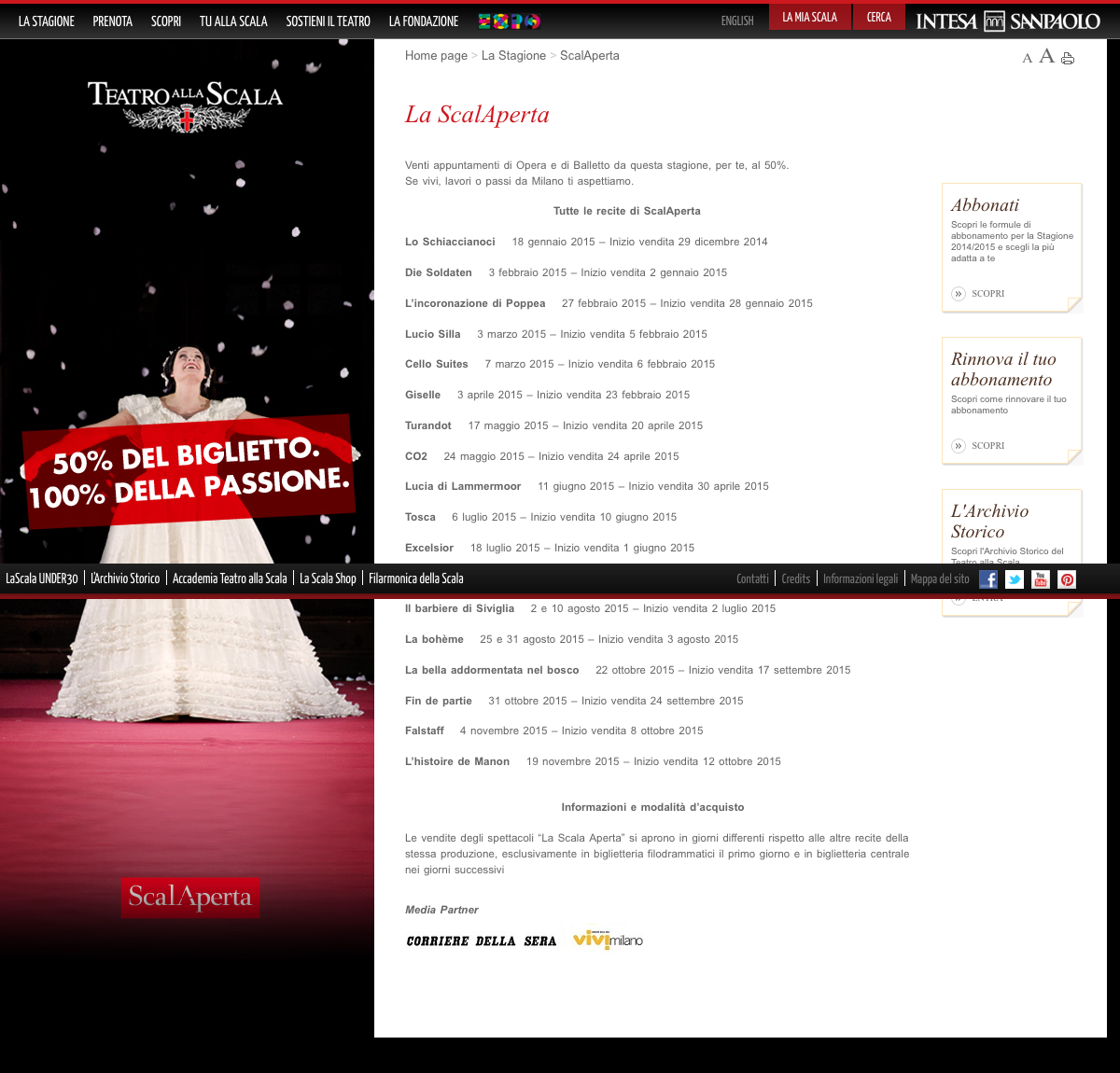Select the small font size icon
1120x1073 pixels.
[1027, 59]
